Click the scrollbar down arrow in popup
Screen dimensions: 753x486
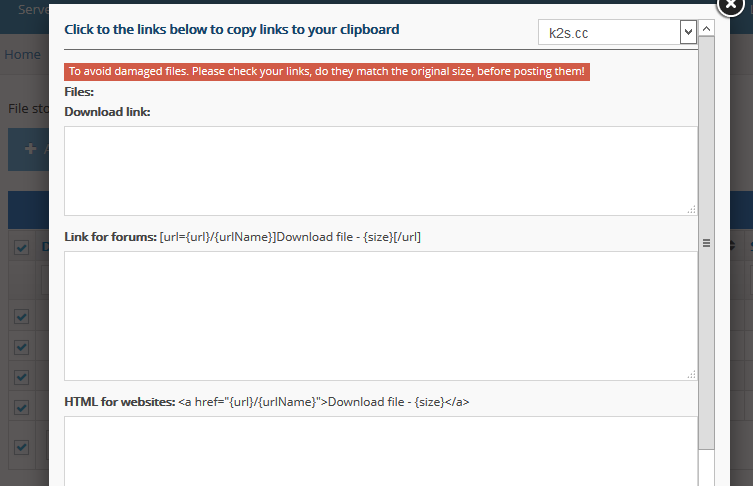pos(706,477)
